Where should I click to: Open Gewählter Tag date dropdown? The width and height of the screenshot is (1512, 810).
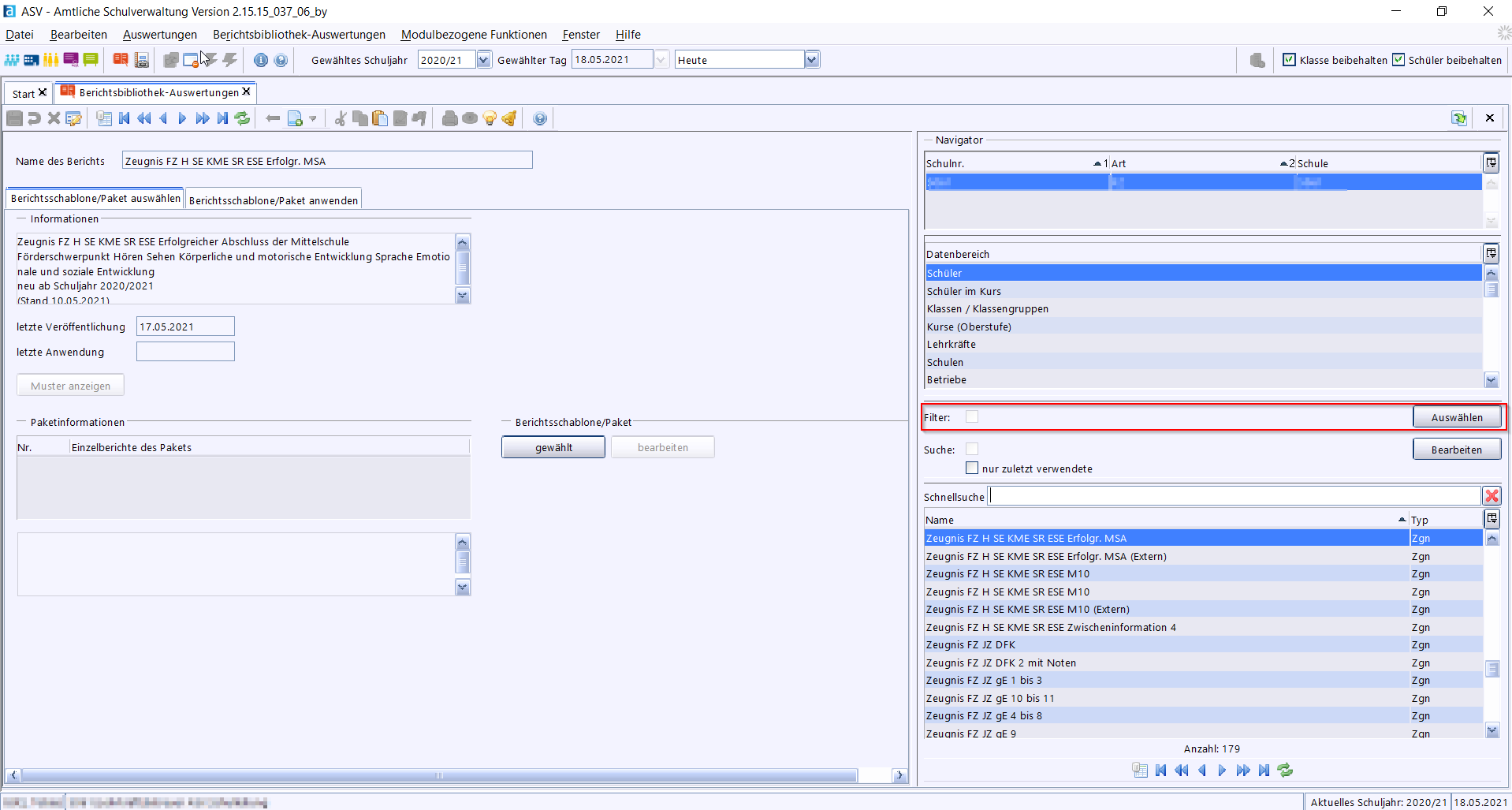point(662,60)
